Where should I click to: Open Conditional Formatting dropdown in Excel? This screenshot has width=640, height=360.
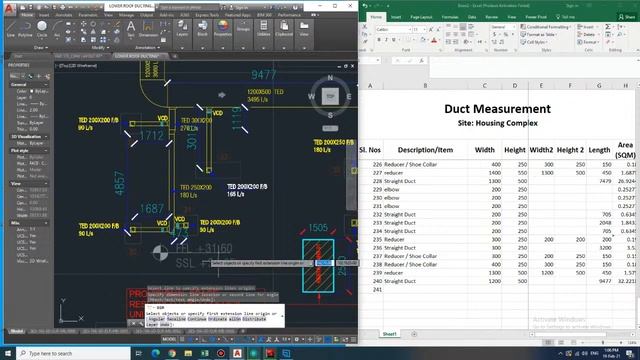(x=546, y=27)
